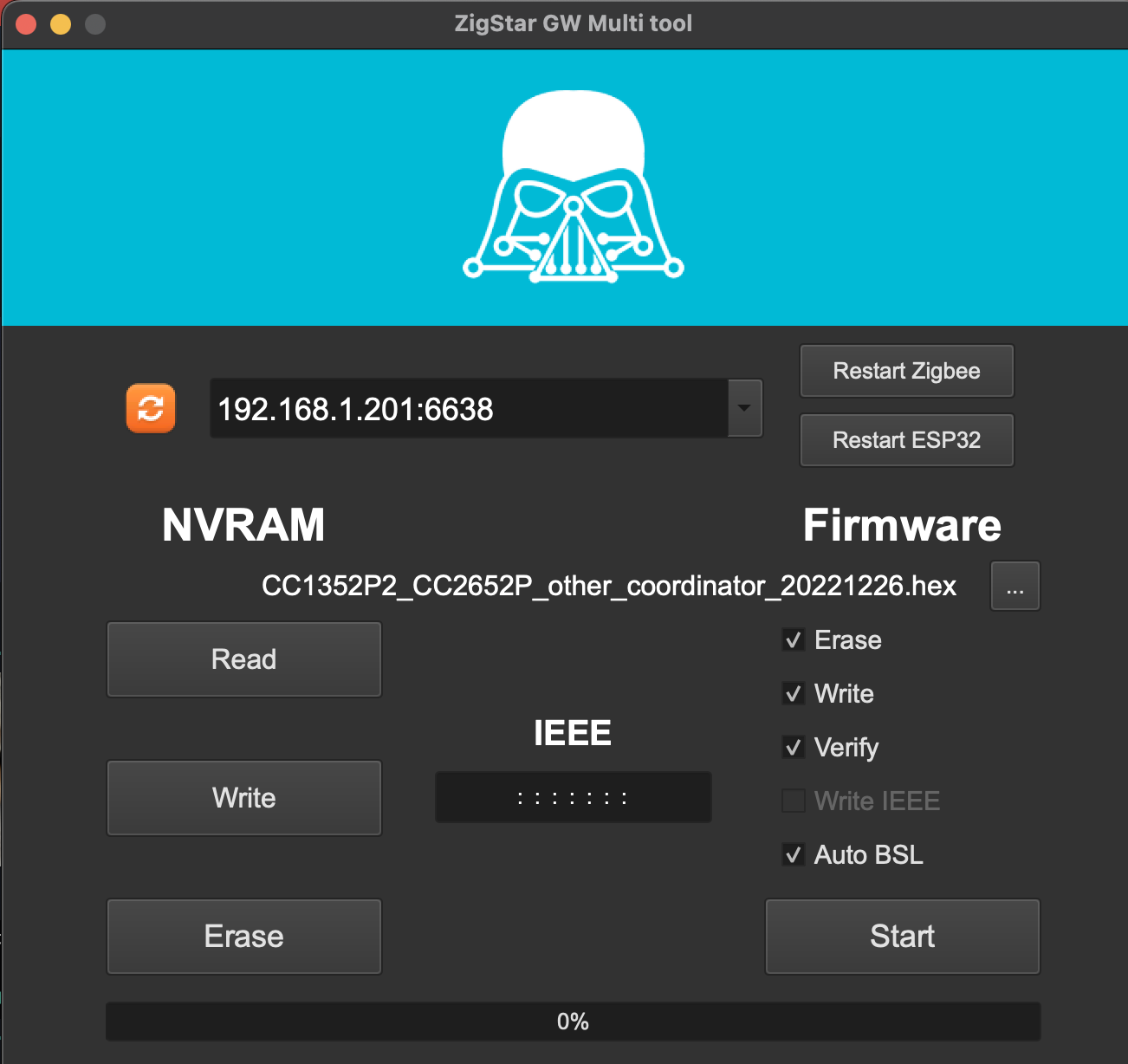1128x1064 pixels.
Task: Toggle the Auto BSL setting
Action: coord(793,854)
